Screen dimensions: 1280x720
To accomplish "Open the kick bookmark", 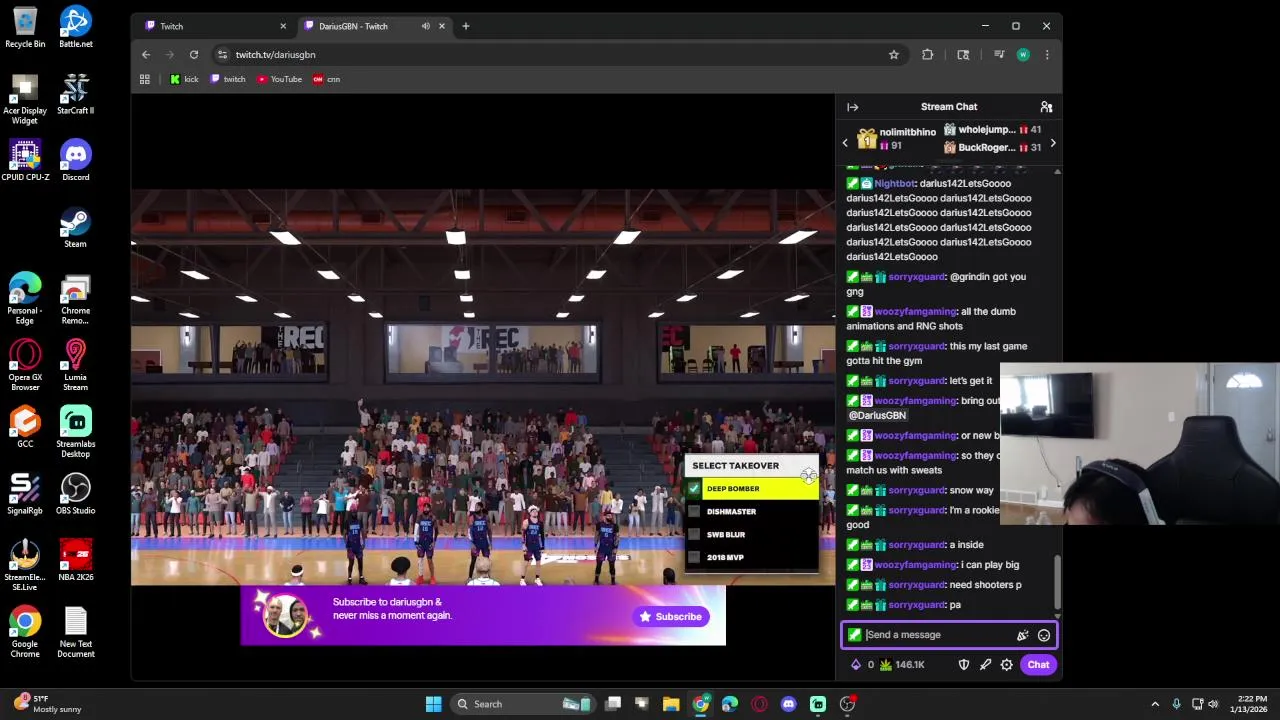I will (x=184, y=79).
